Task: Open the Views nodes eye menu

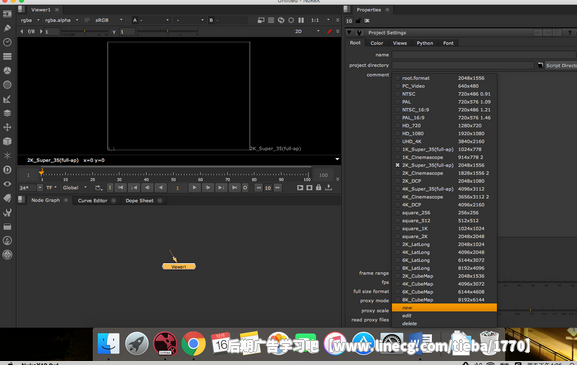Action: [7, 184]
